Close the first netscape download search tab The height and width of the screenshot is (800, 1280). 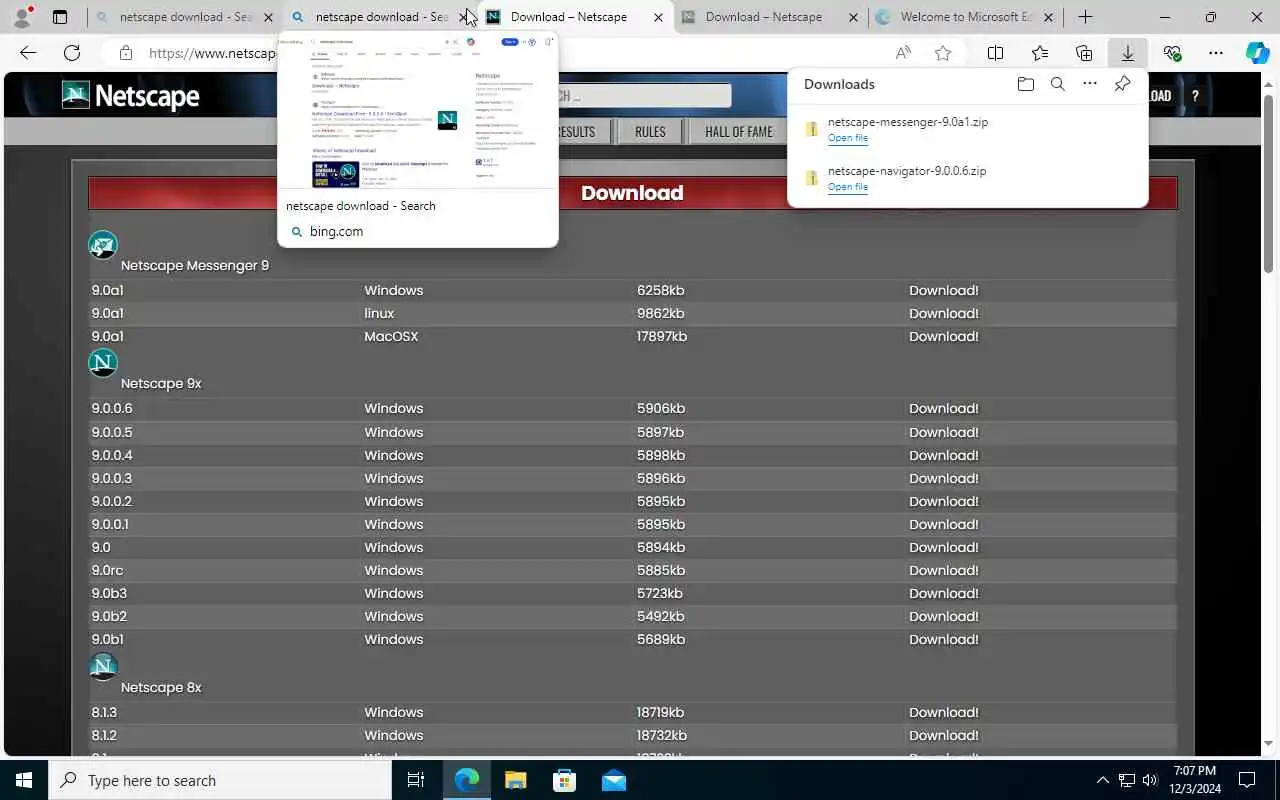(x=268, y=17)
